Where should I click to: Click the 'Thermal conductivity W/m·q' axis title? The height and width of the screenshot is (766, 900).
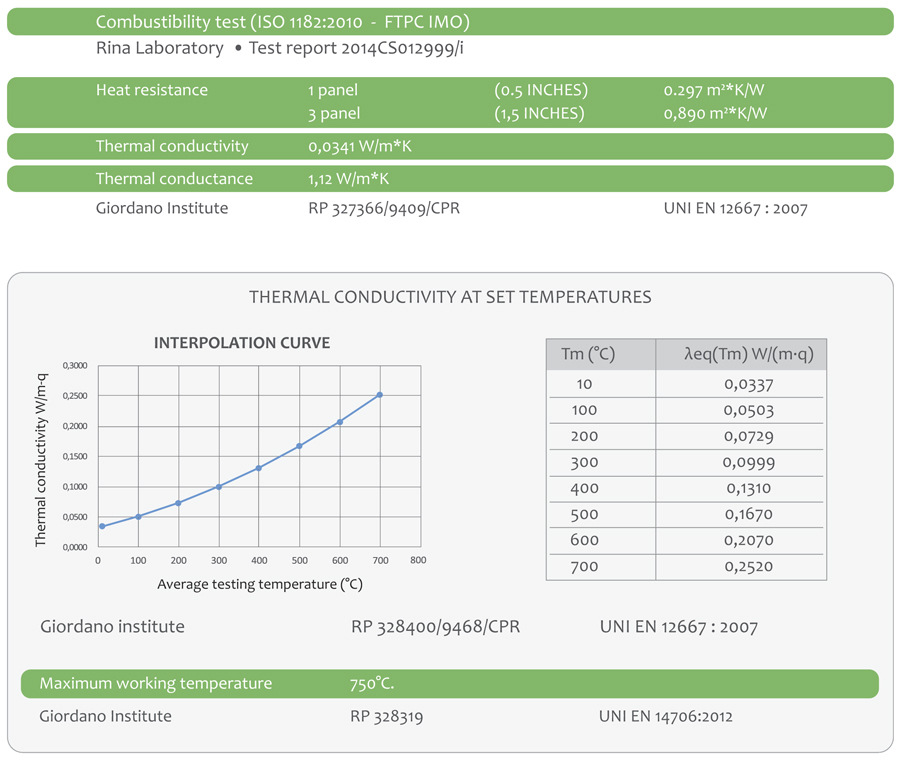41,460
